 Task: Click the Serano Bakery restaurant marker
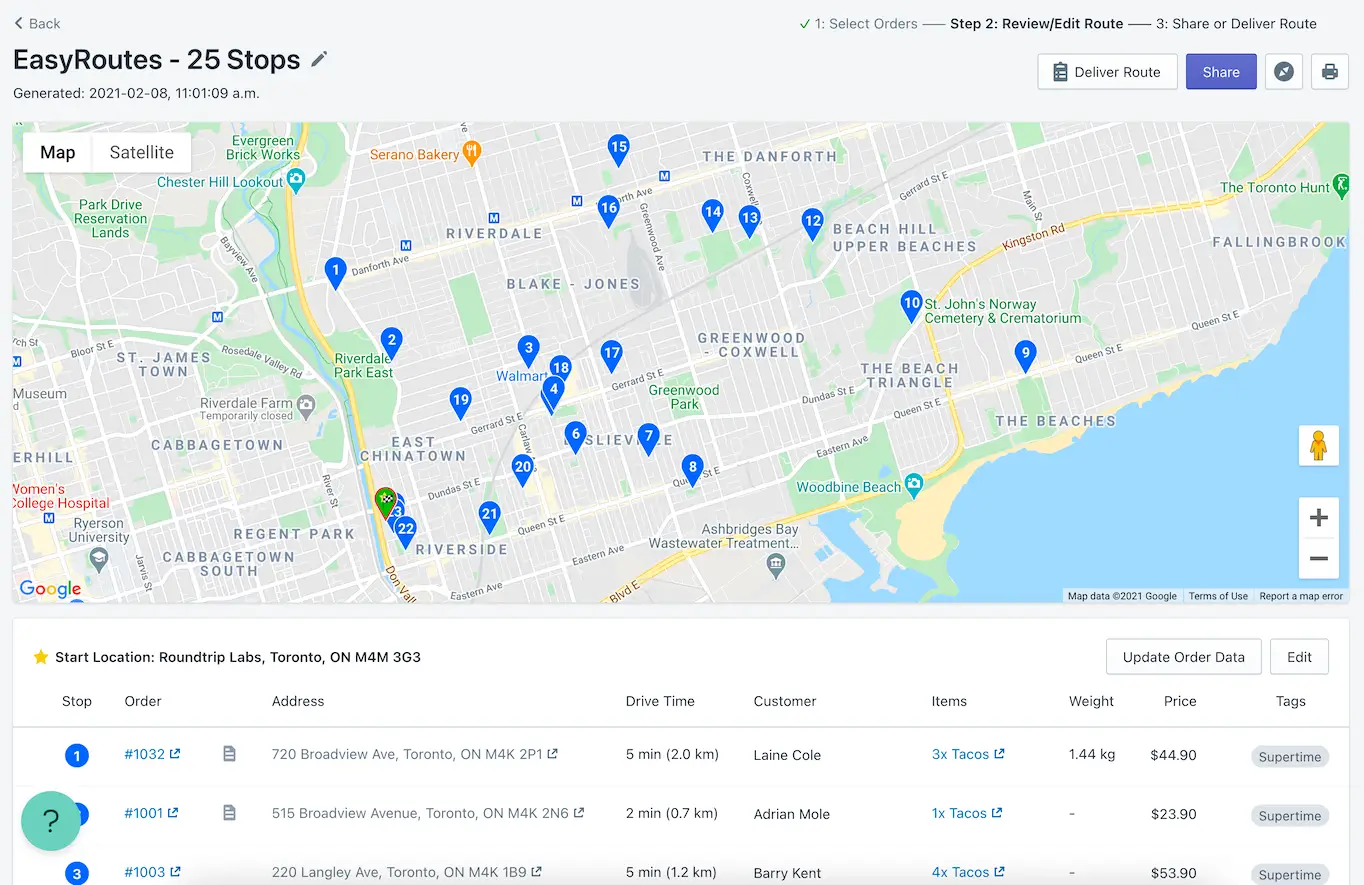[473, 153]
